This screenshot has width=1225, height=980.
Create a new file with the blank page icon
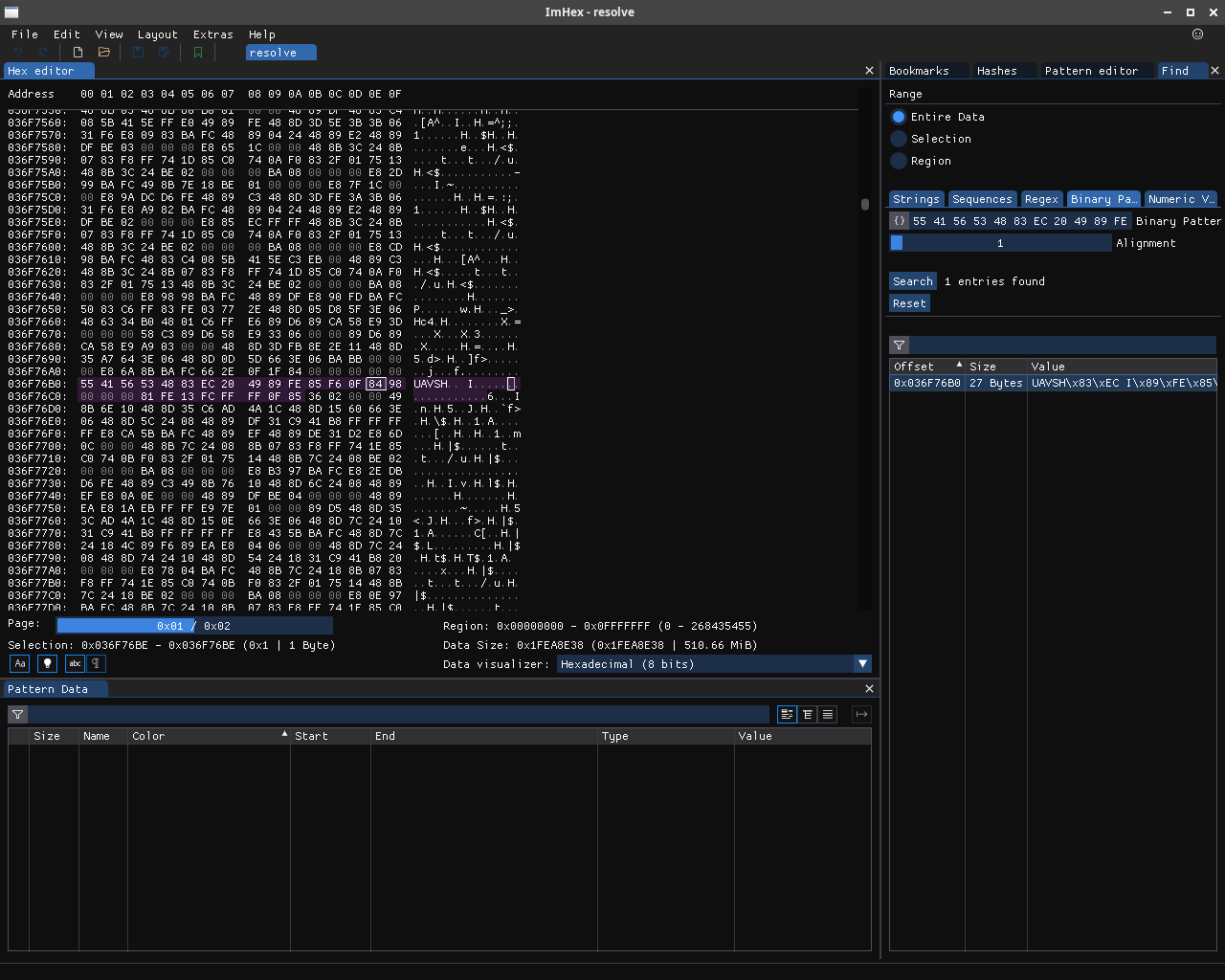point(77,53)
